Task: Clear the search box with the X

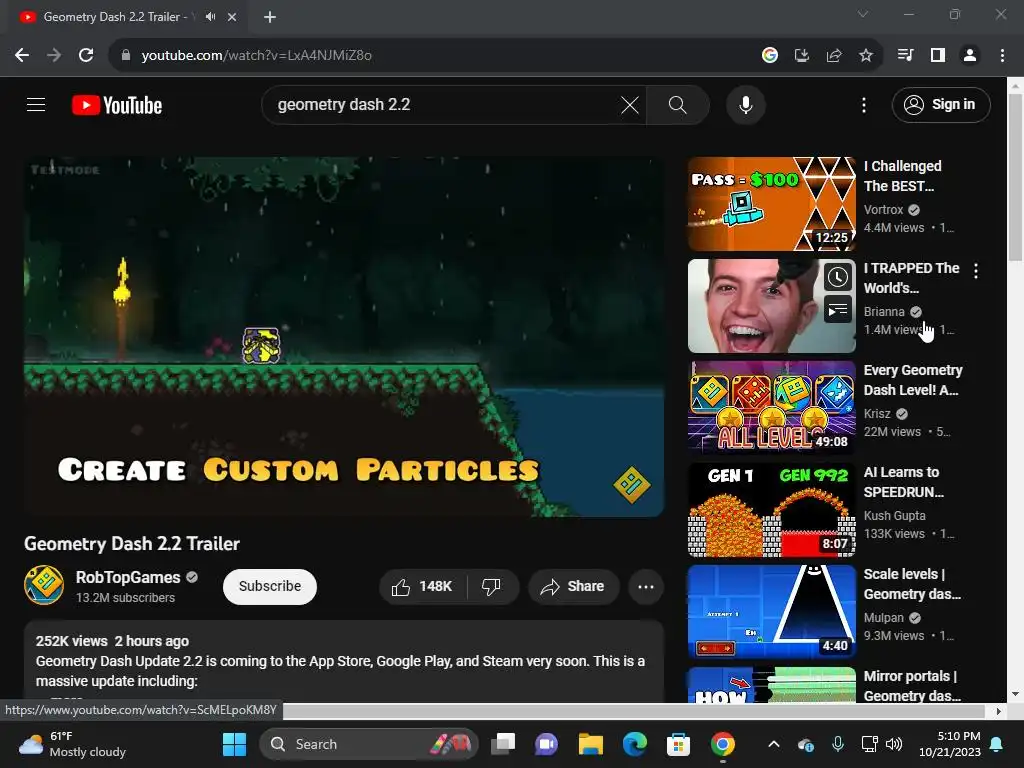Action: 630,104
